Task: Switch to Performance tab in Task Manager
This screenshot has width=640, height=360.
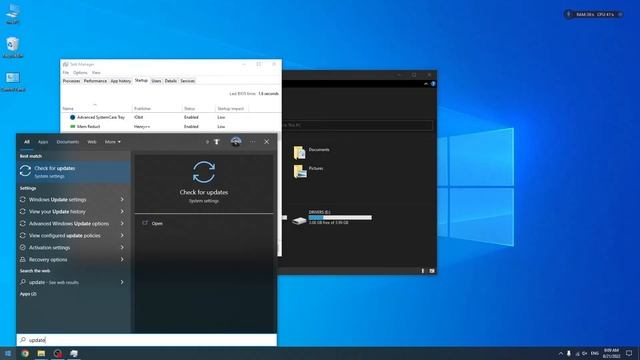Action: [x=95, y=81]
